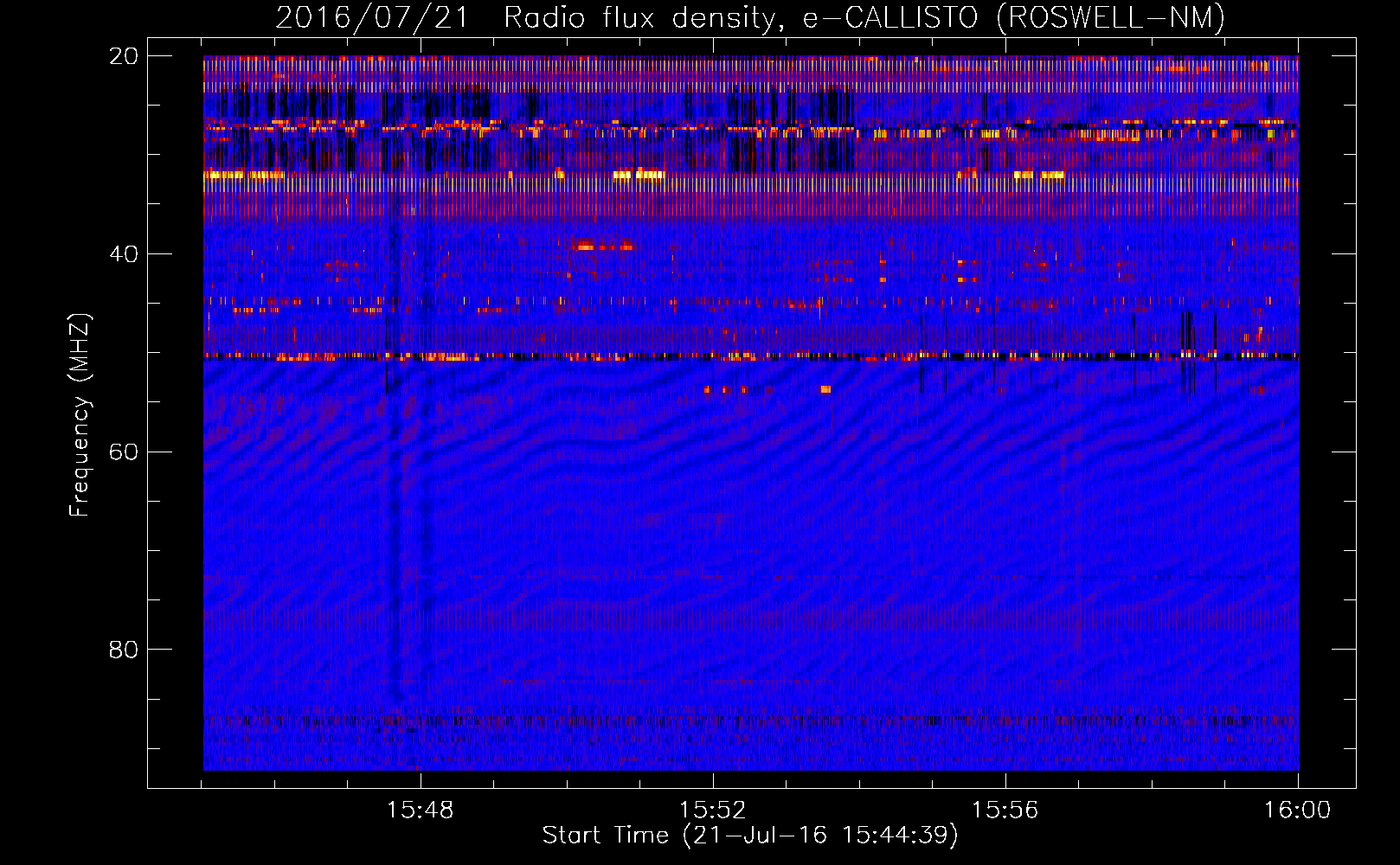The width and height of the screenshot is (1400, 865).
Task: Click the 15:56 time tick label
Action: 1005,811
